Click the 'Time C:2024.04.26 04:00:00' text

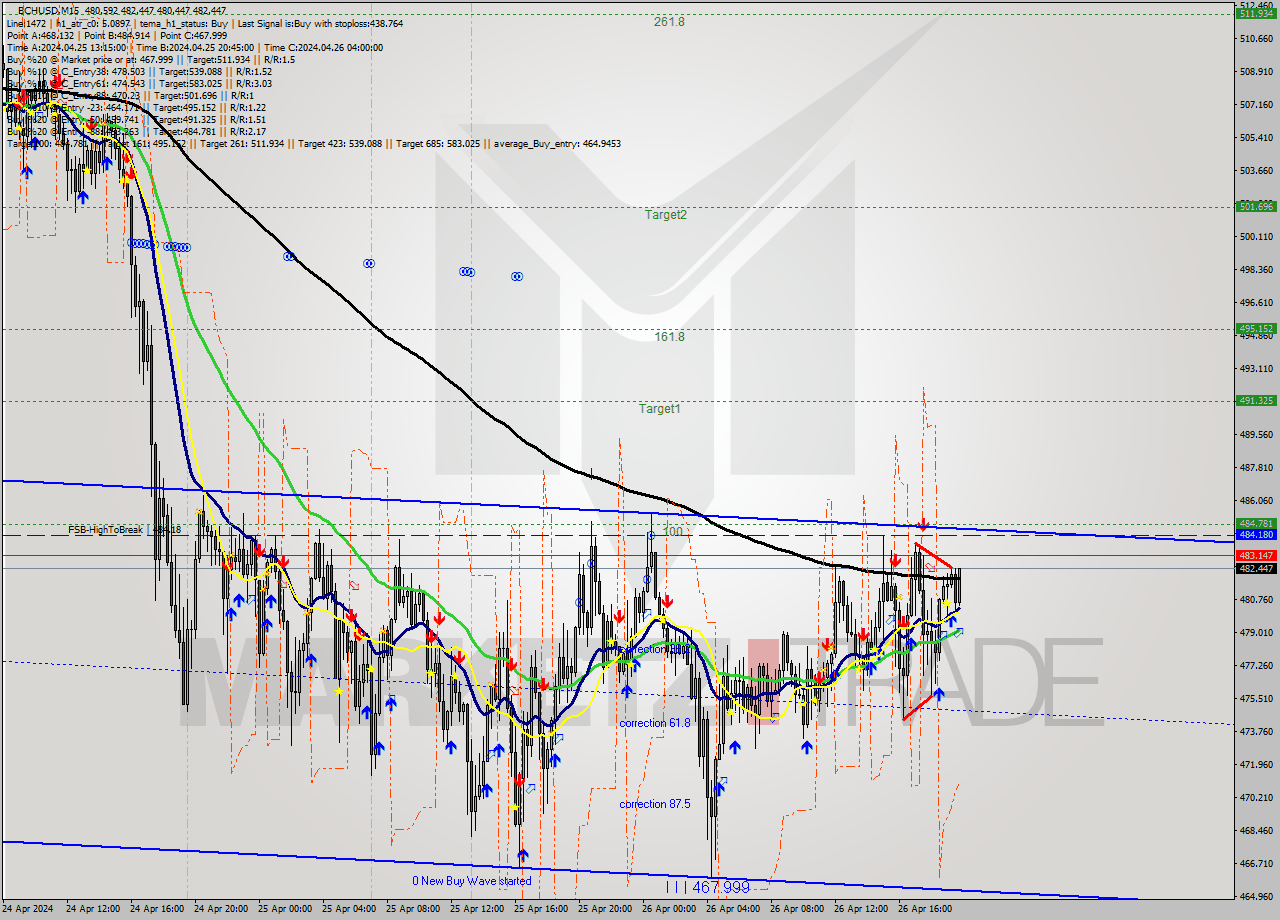coord(323,47)
